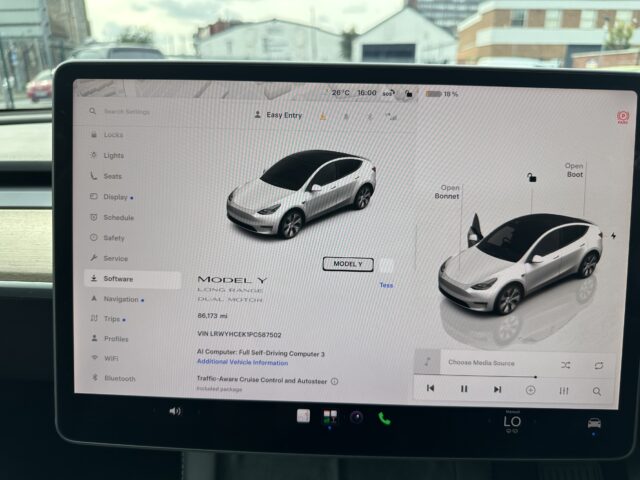Tap the orange alert icon beside Easy Entry

tap(323, 117)
